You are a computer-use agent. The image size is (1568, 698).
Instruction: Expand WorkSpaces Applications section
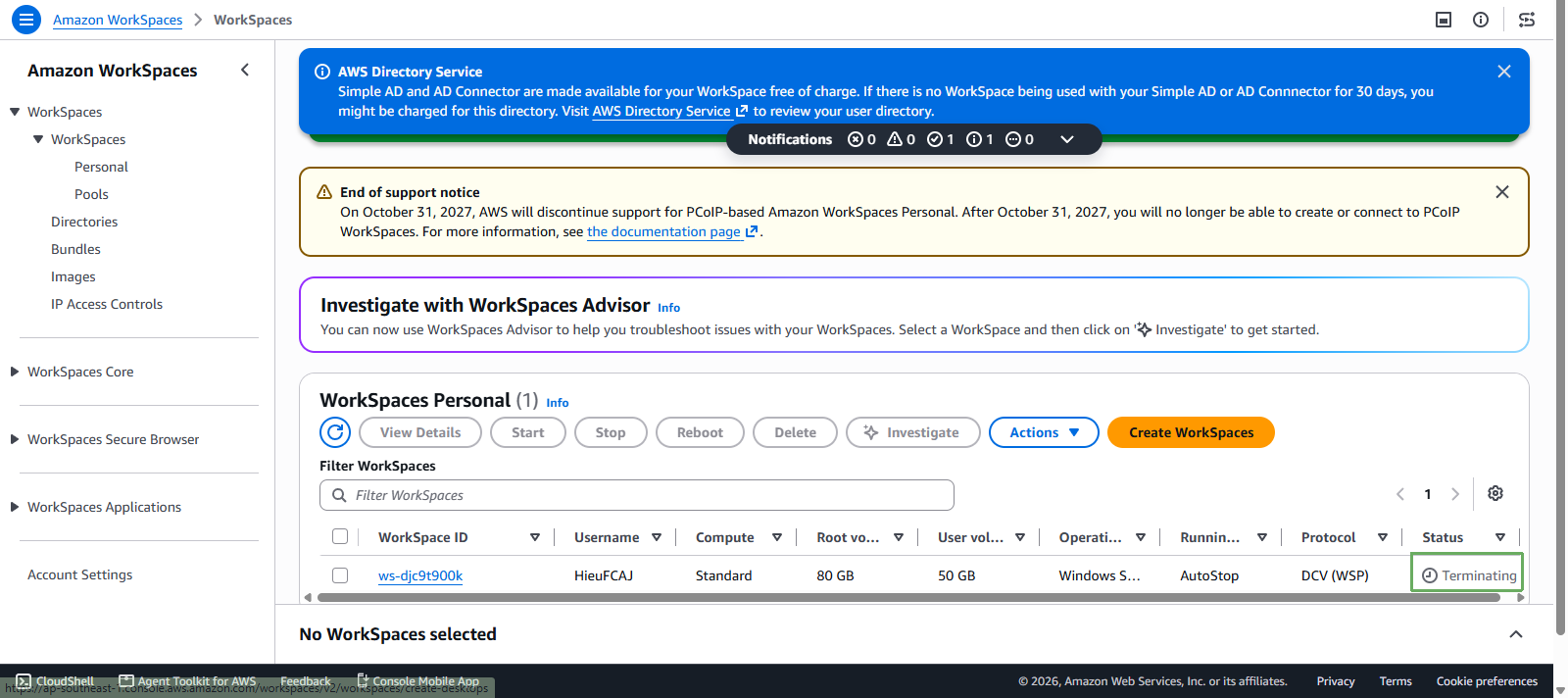tap(15, 507)
